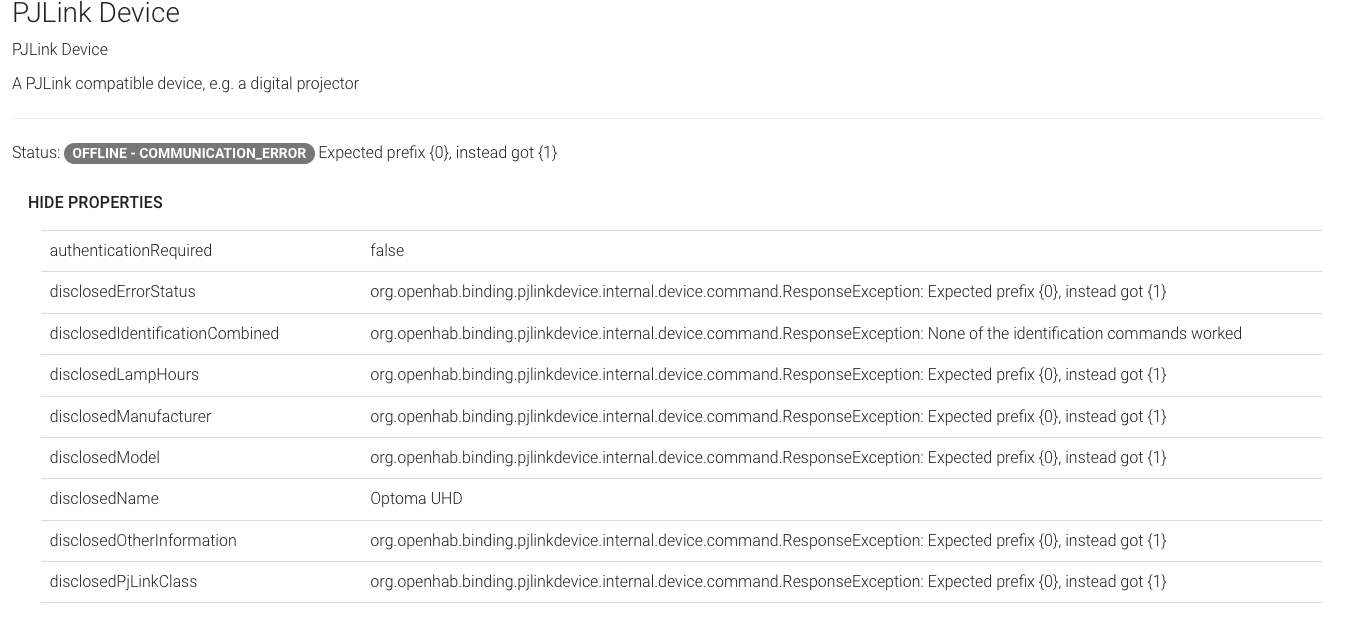Select the disclosedPjLinkClass property name
The width and height of the screenshot is (1346, 642).
(123, 582)
